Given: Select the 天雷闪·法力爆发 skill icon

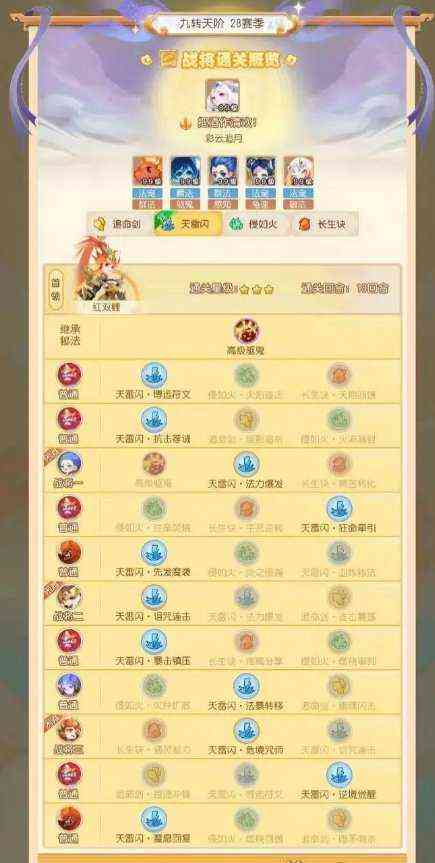Looking at the screenshot, I should click(246, 464).
